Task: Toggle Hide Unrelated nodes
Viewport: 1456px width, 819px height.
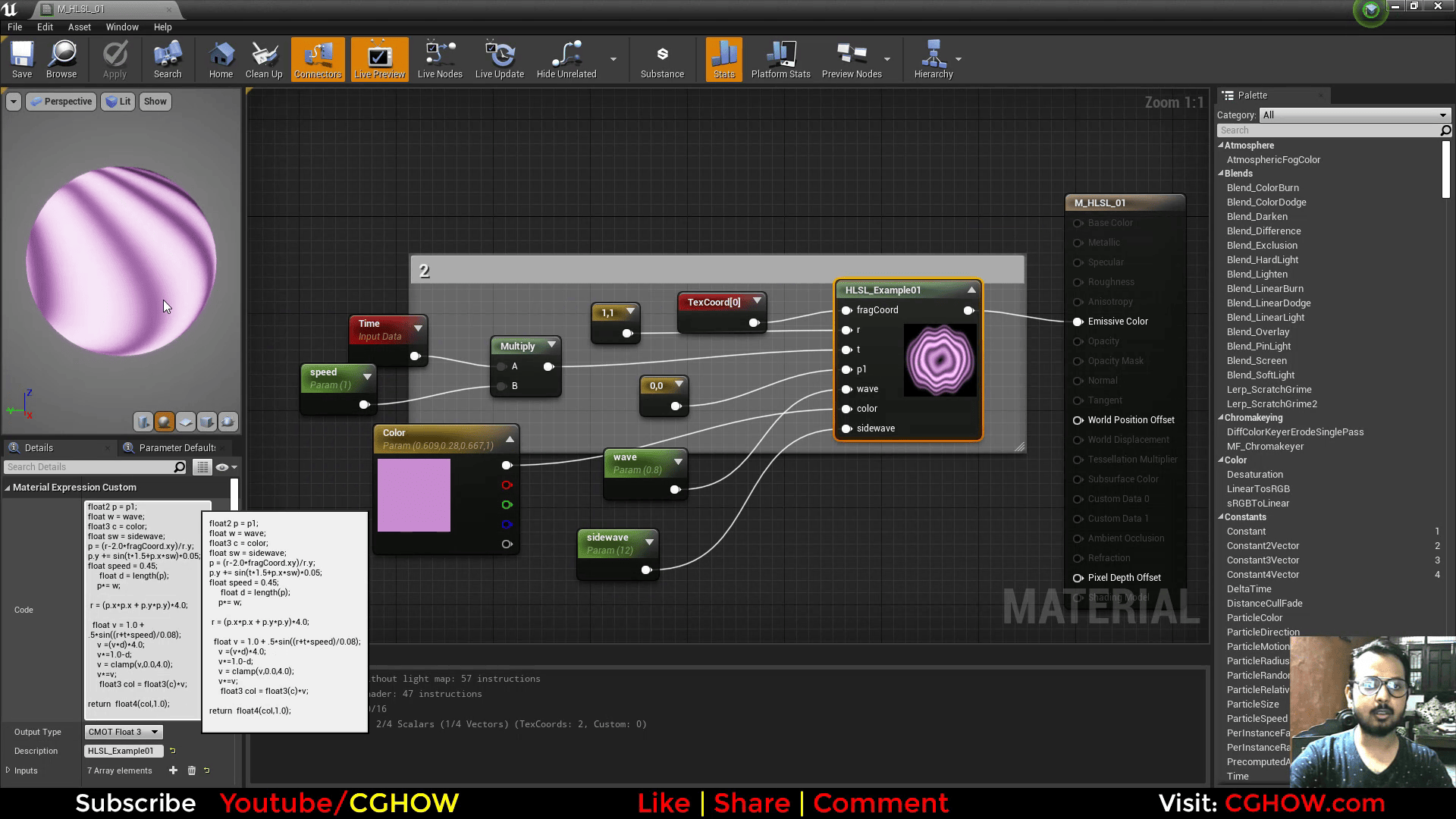Action: pyautogui.click(x=566, y=59)
